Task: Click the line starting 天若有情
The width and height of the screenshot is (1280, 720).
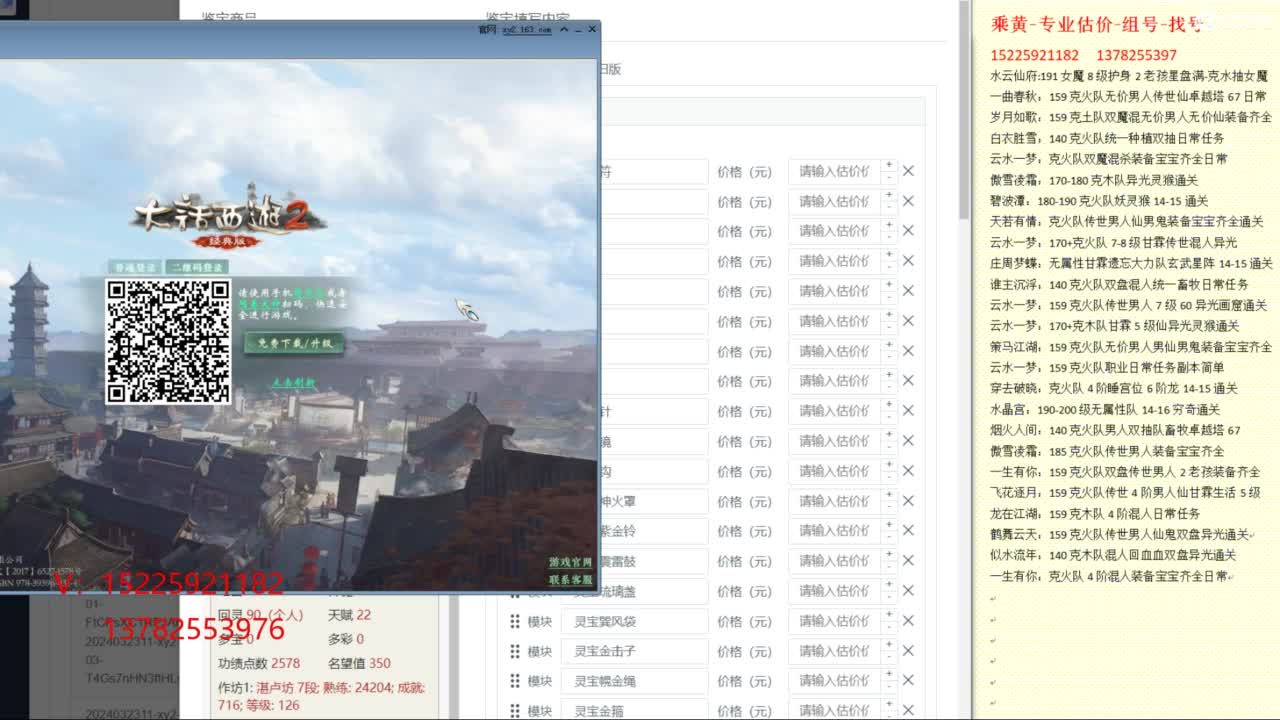Action: [x=1126, y=222]
